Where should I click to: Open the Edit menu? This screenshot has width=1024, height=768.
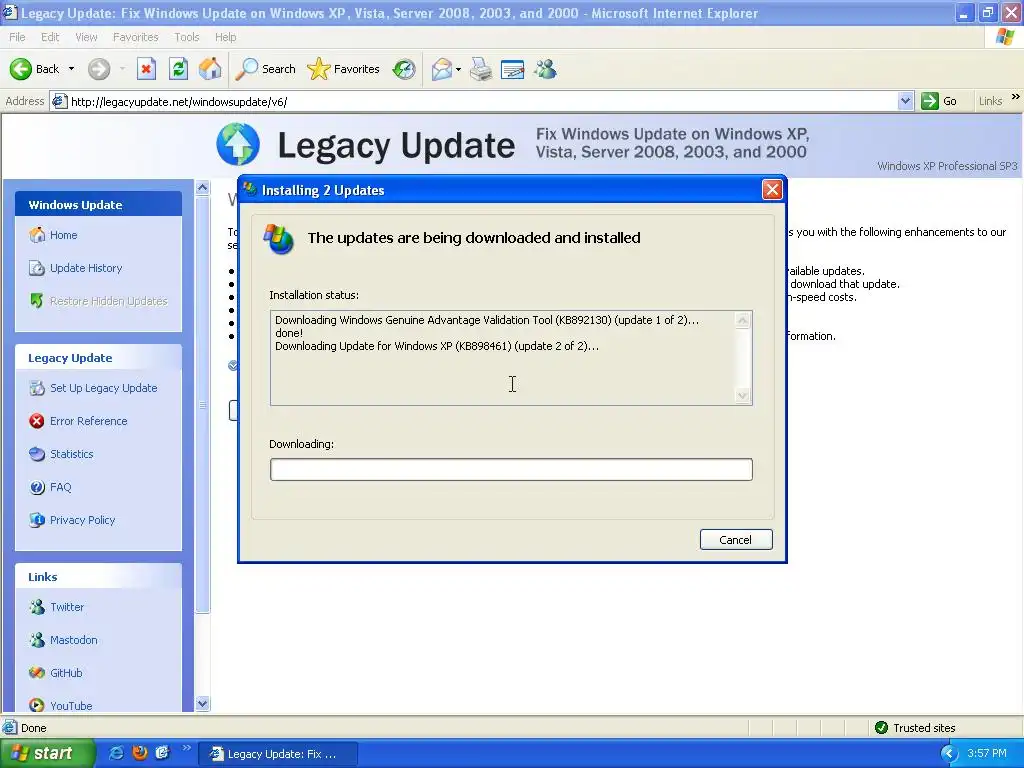point(50,37)
